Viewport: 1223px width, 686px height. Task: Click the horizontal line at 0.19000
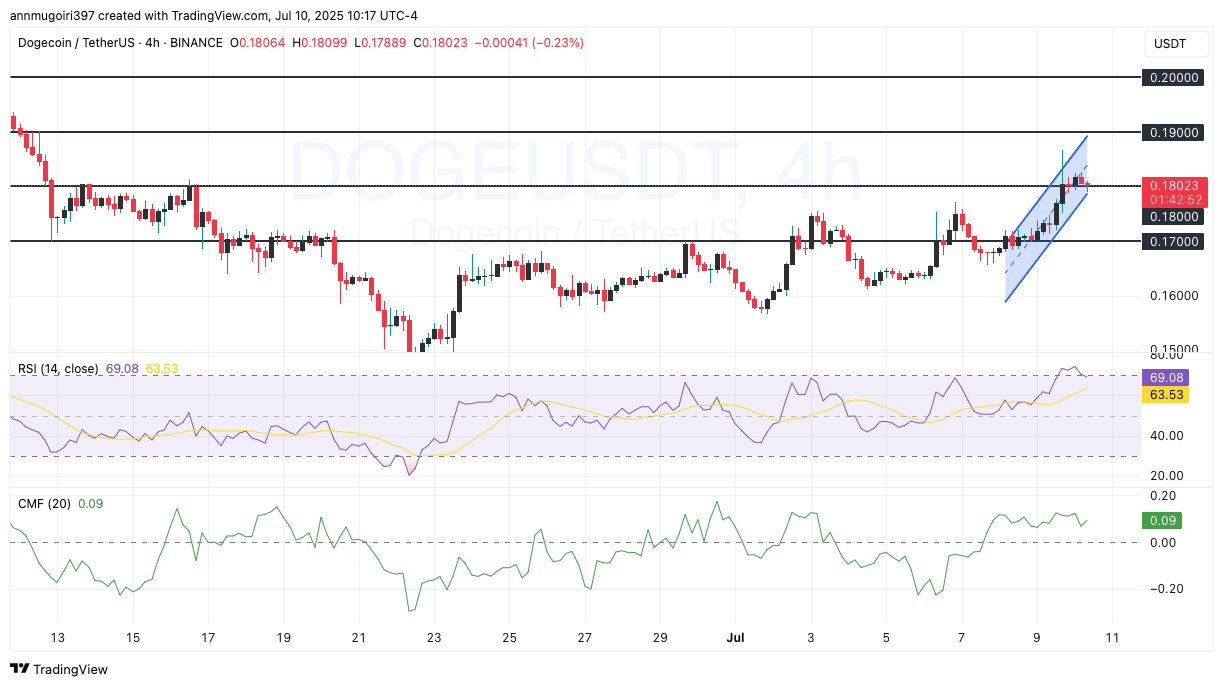575,132
